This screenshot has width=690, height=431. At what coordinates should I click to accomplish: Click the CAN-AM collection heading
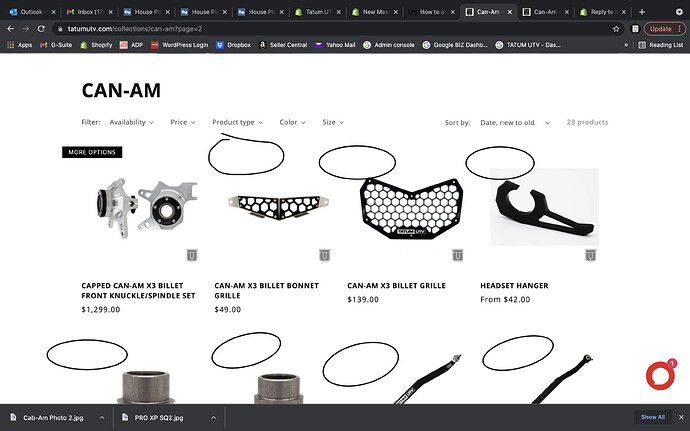(x=121, y=90)
